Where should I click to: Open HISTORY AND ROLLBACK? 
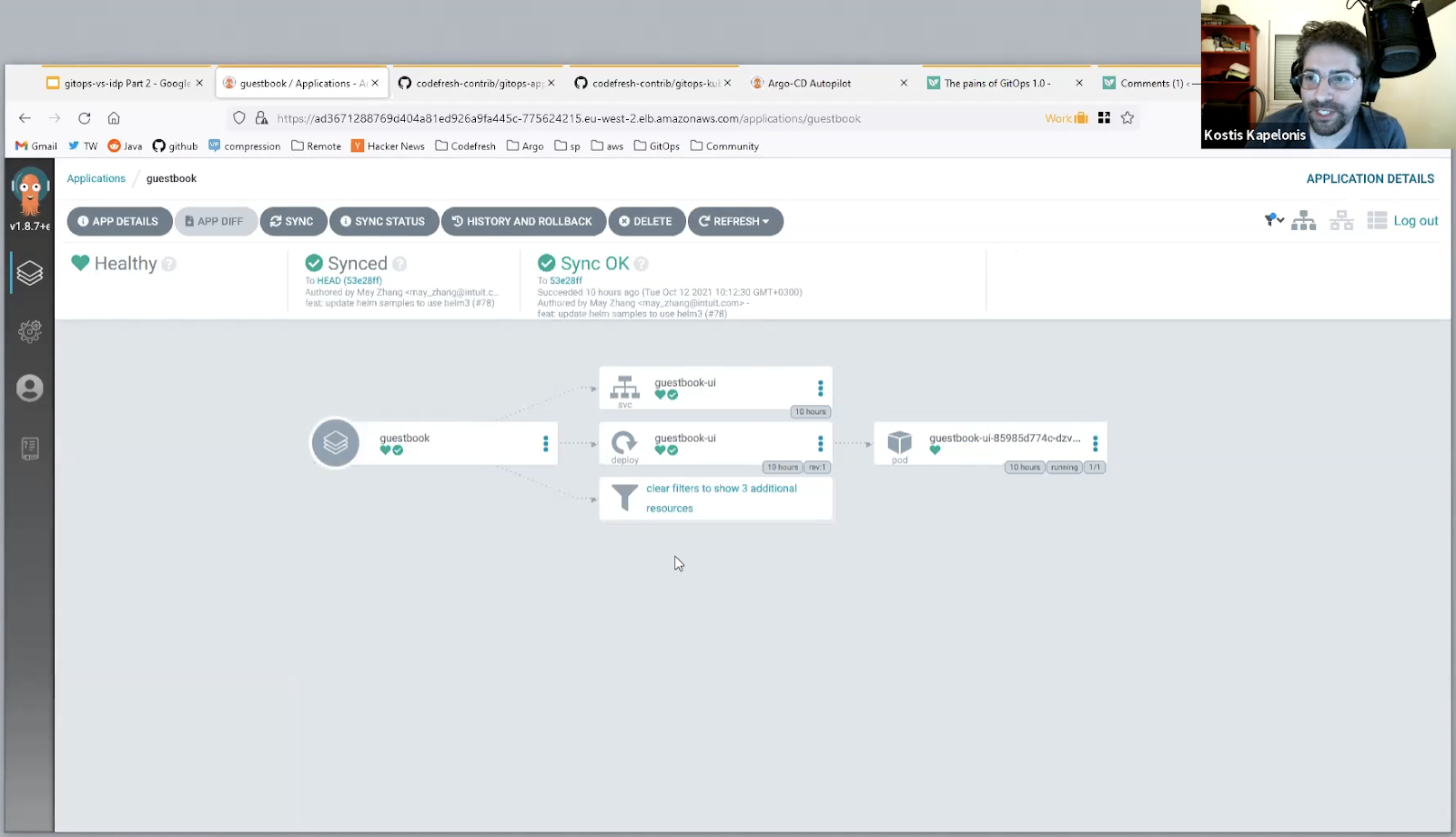click(523, 221)
